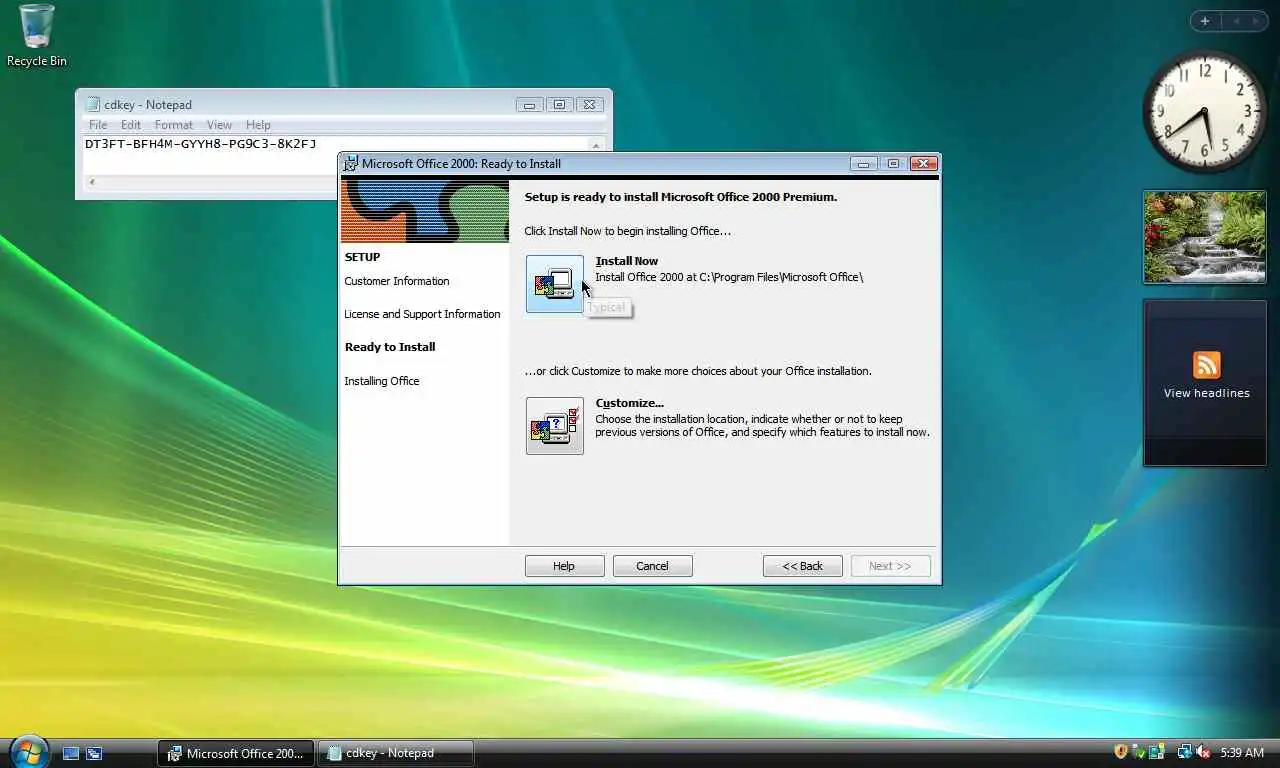Click the taskbar clock showing 5:39 AM
Viewport: 1280px width, 768px height.
1242,752
